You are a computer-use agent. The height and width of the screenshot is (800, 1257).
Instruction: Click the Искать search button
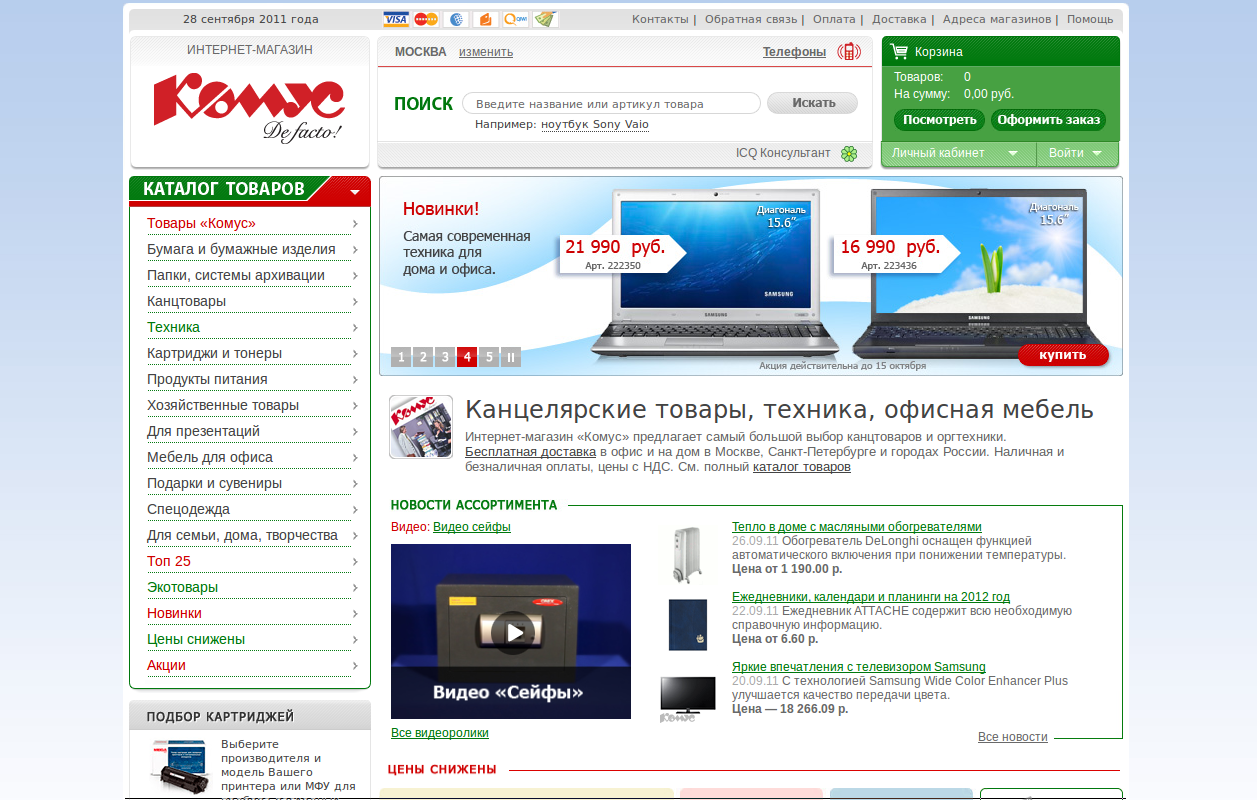[813, 103]
